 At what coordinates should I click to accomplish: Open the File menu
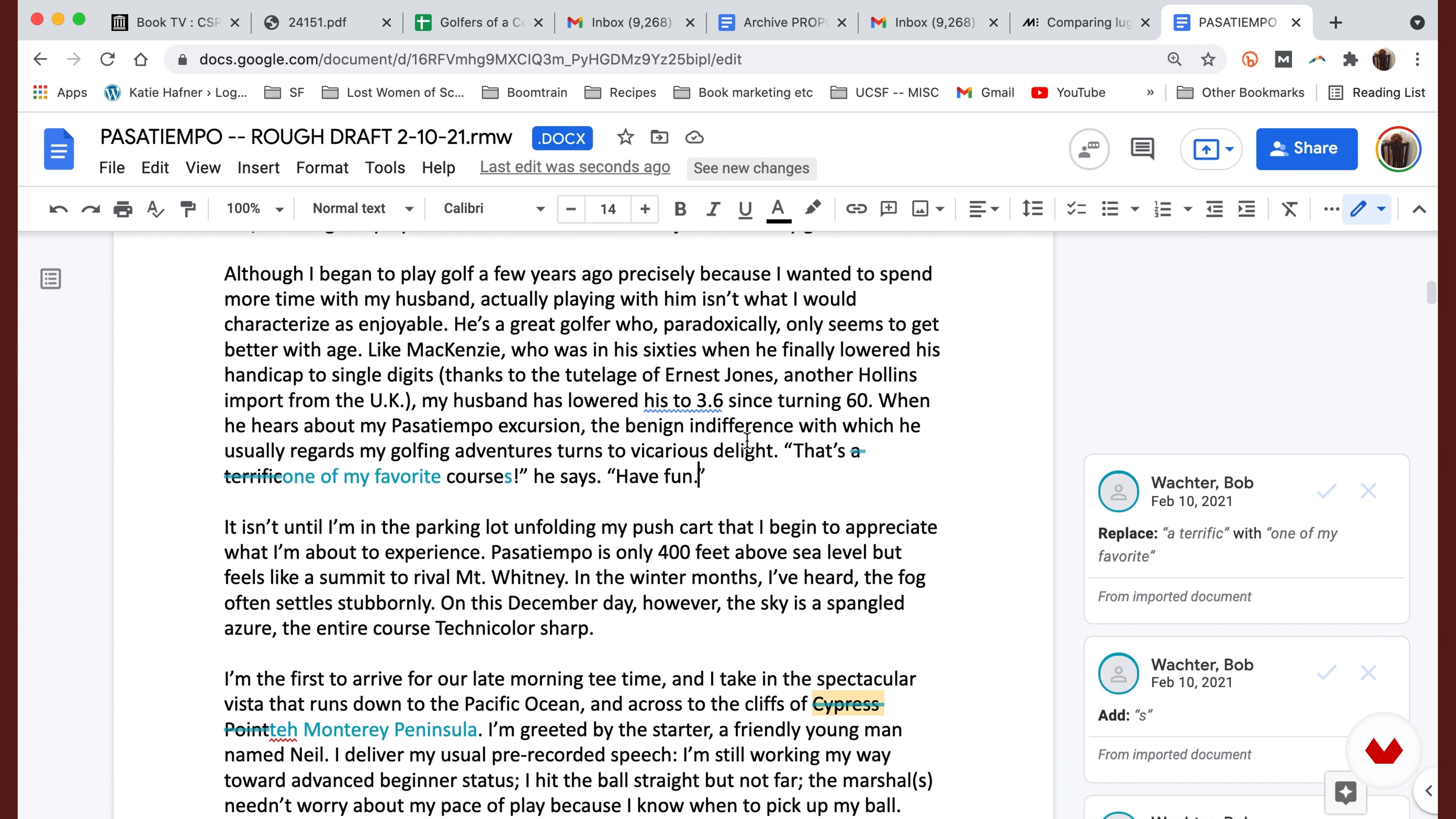(112, 168)
